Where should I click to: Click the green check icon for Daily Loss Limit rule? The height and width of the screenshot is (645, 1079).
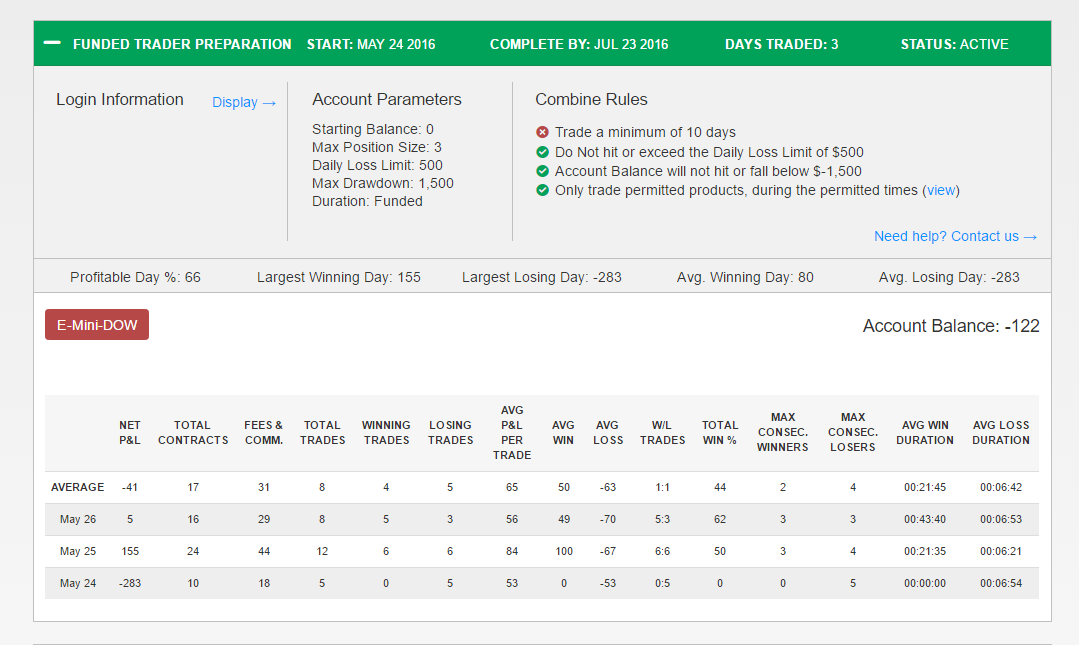click(x=542, y=152)
